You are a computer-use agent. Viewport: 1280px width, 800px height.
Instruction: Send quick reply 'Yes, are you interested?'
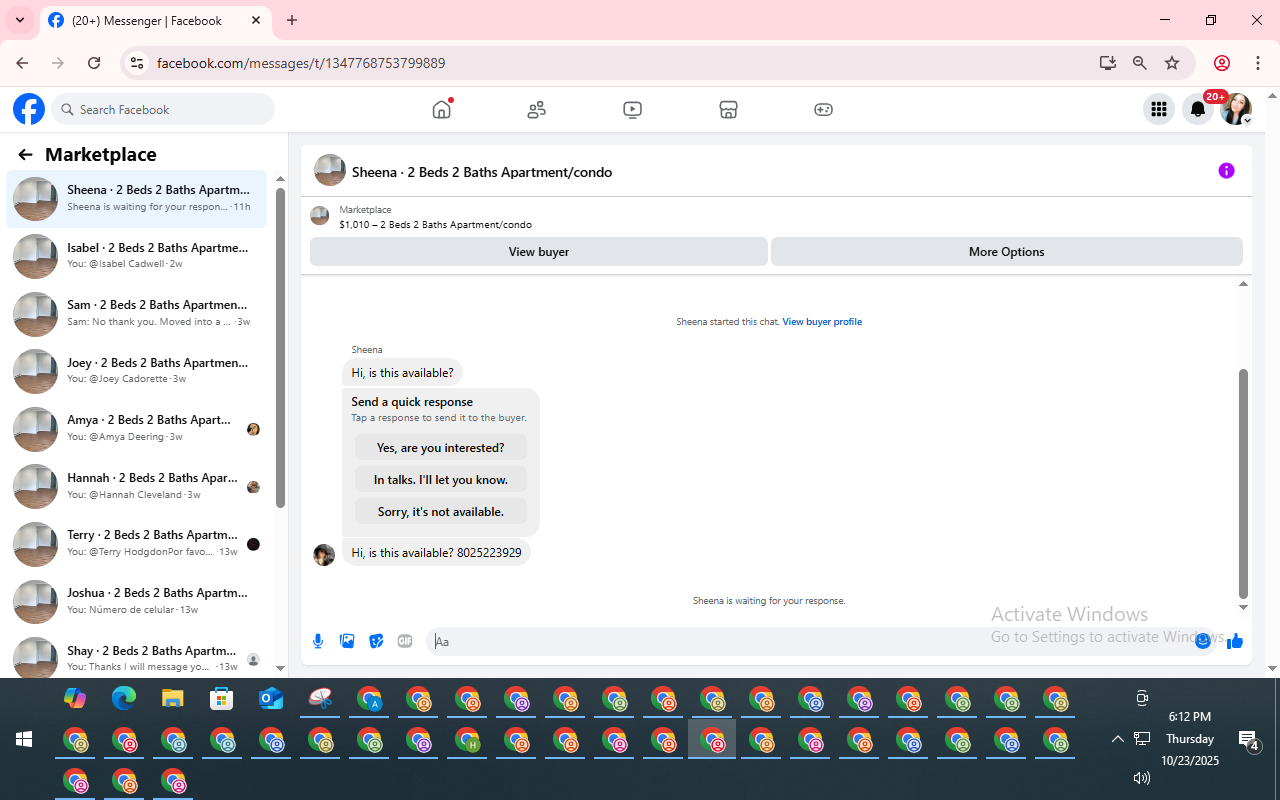pos(441,448)
